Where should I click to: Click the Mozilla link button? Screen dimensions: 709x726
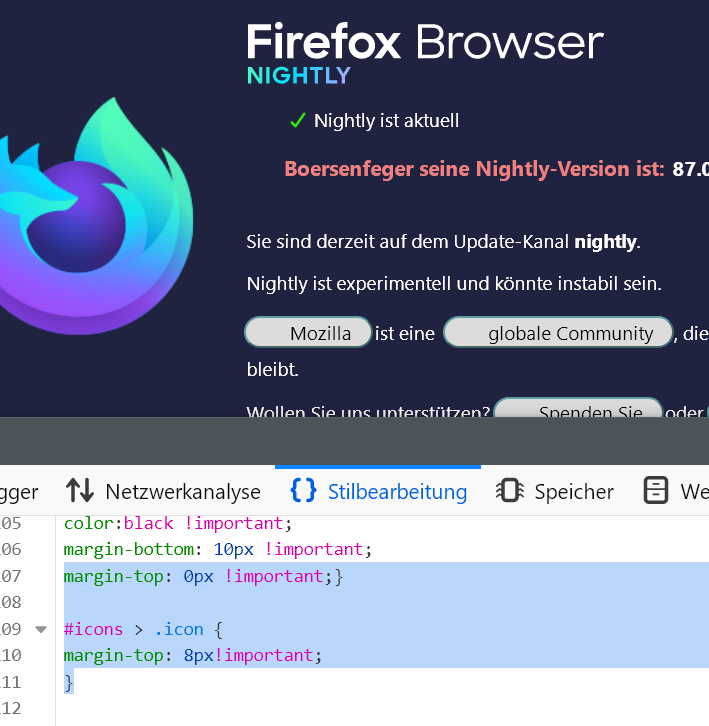308,332
